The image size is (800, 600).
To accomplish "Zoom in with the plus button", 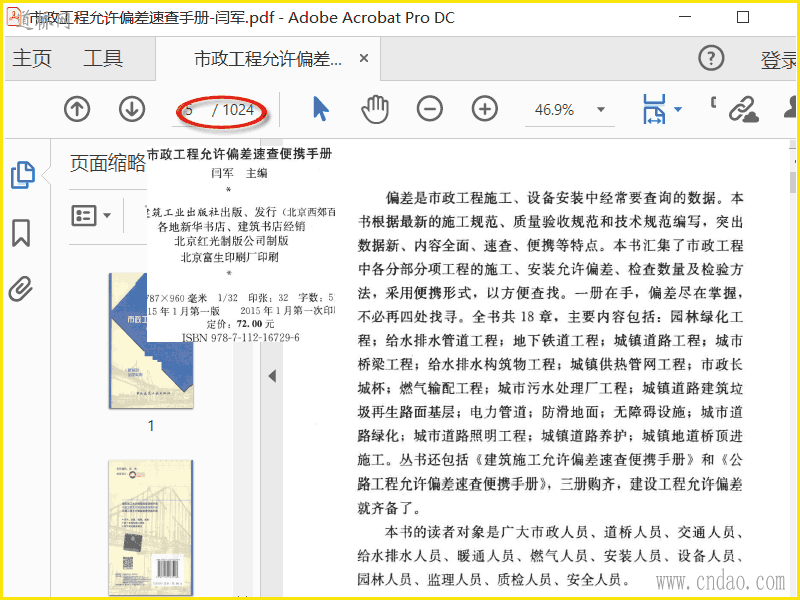I will (484, 109).
